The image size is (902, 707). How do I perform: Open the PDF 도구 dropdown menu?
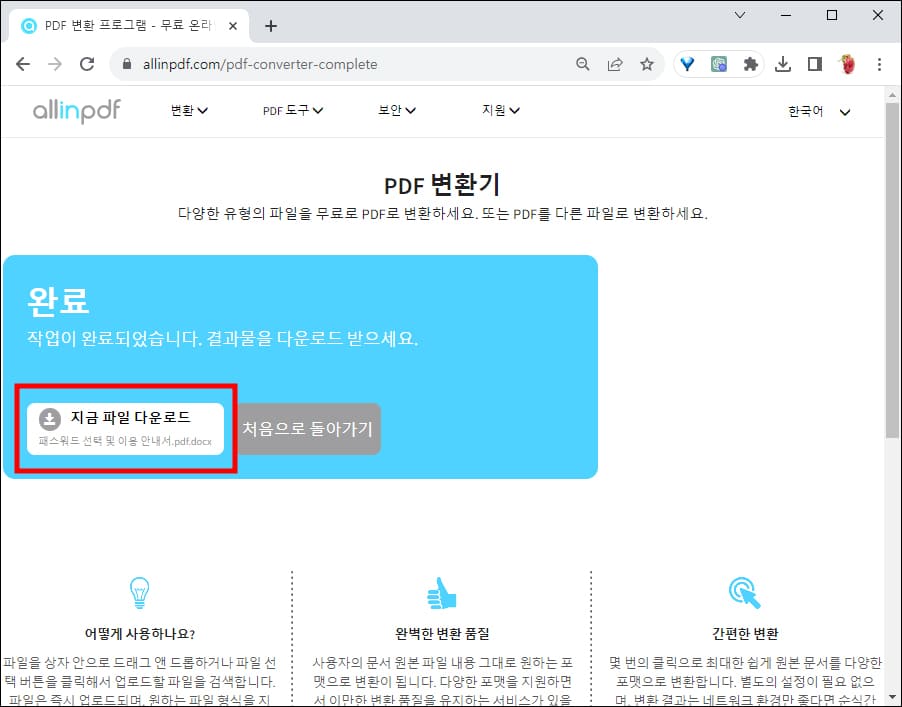point(291,111)
